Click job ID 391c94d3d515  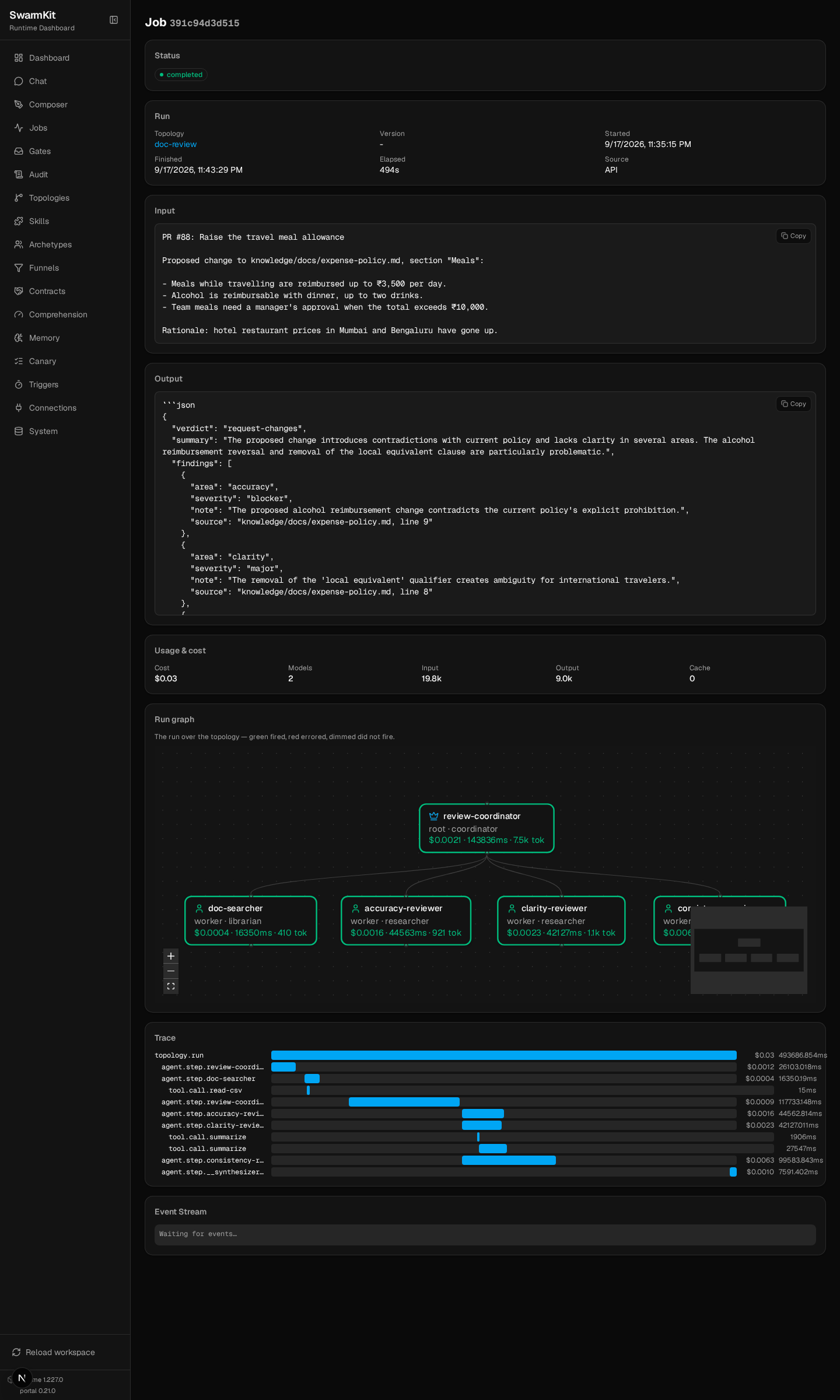(204, 23)
